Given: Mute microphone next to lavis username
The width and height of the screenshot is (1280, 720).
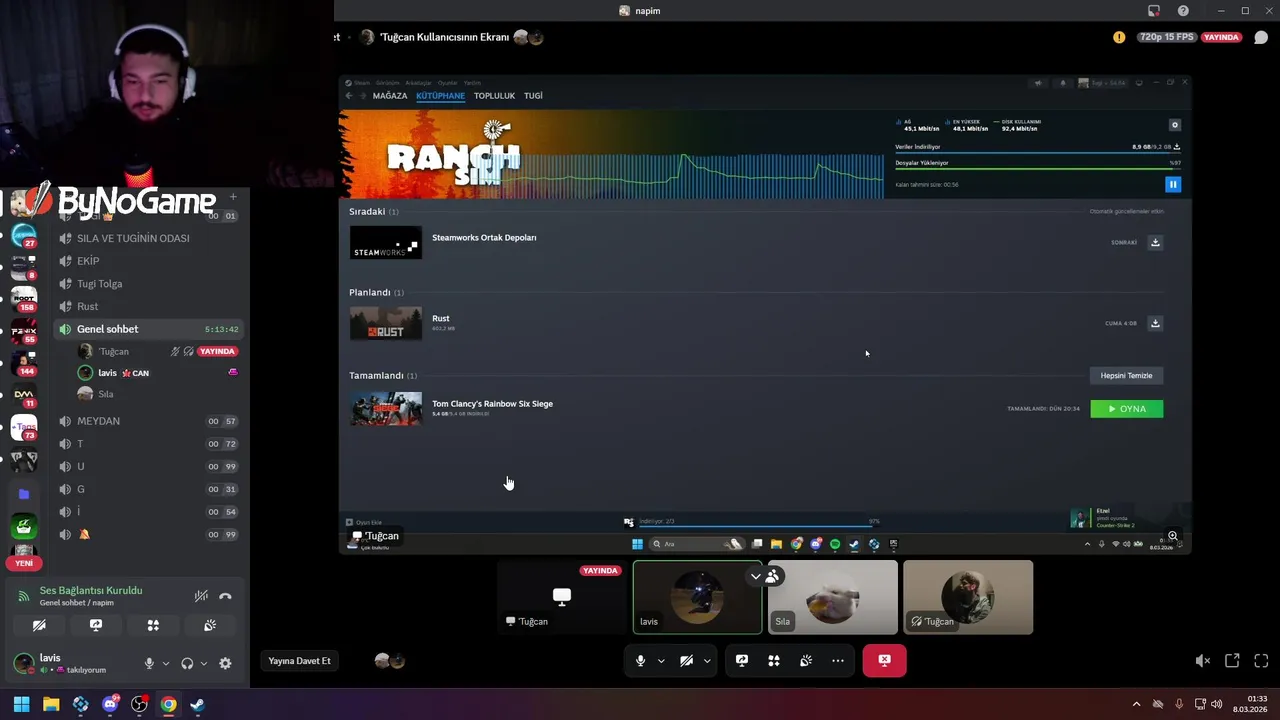Looking at the screenshot, I should click(x=149, y=663).
